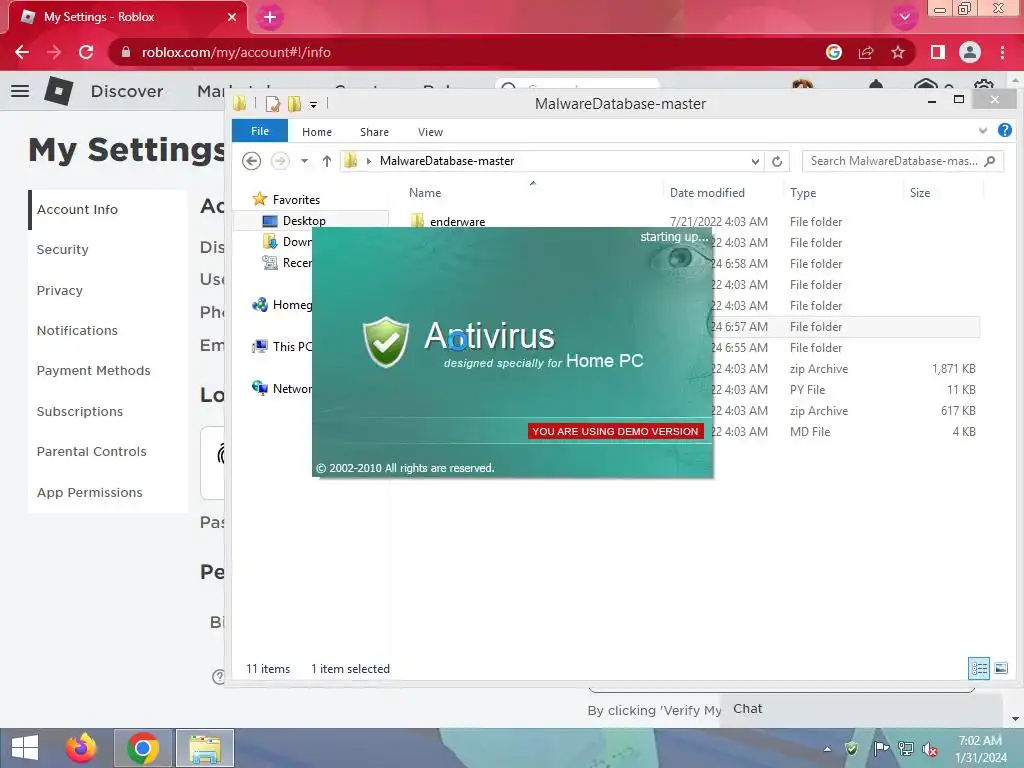
Task: Click Action Center flag tray icon
Action: [x=881, y=748]
